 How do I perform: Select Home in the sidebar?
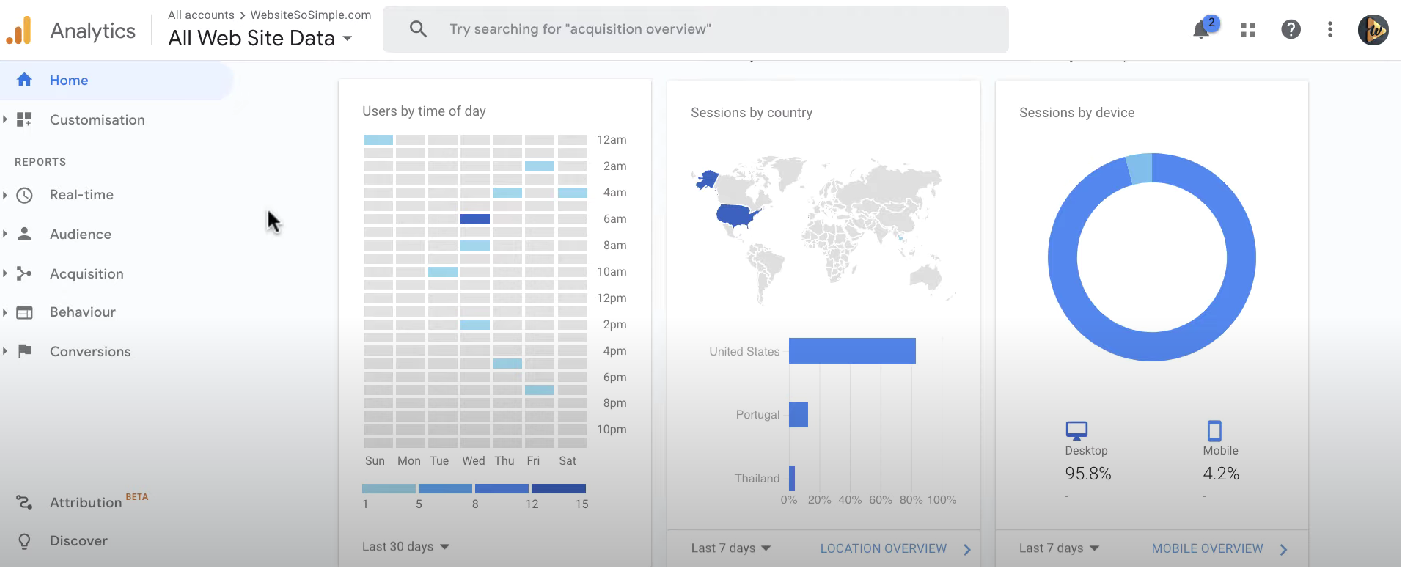click(x=69, y=80)
